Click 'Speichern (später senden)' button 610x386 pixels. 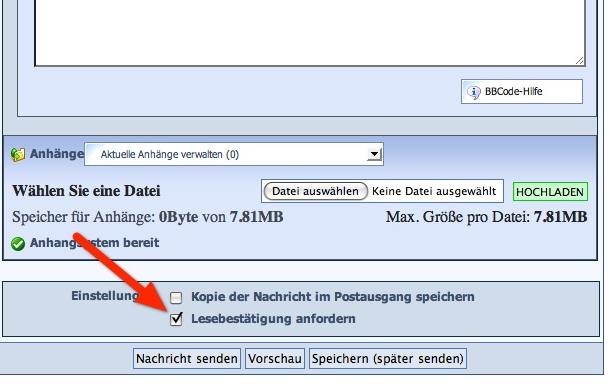(x=388, y=358)
